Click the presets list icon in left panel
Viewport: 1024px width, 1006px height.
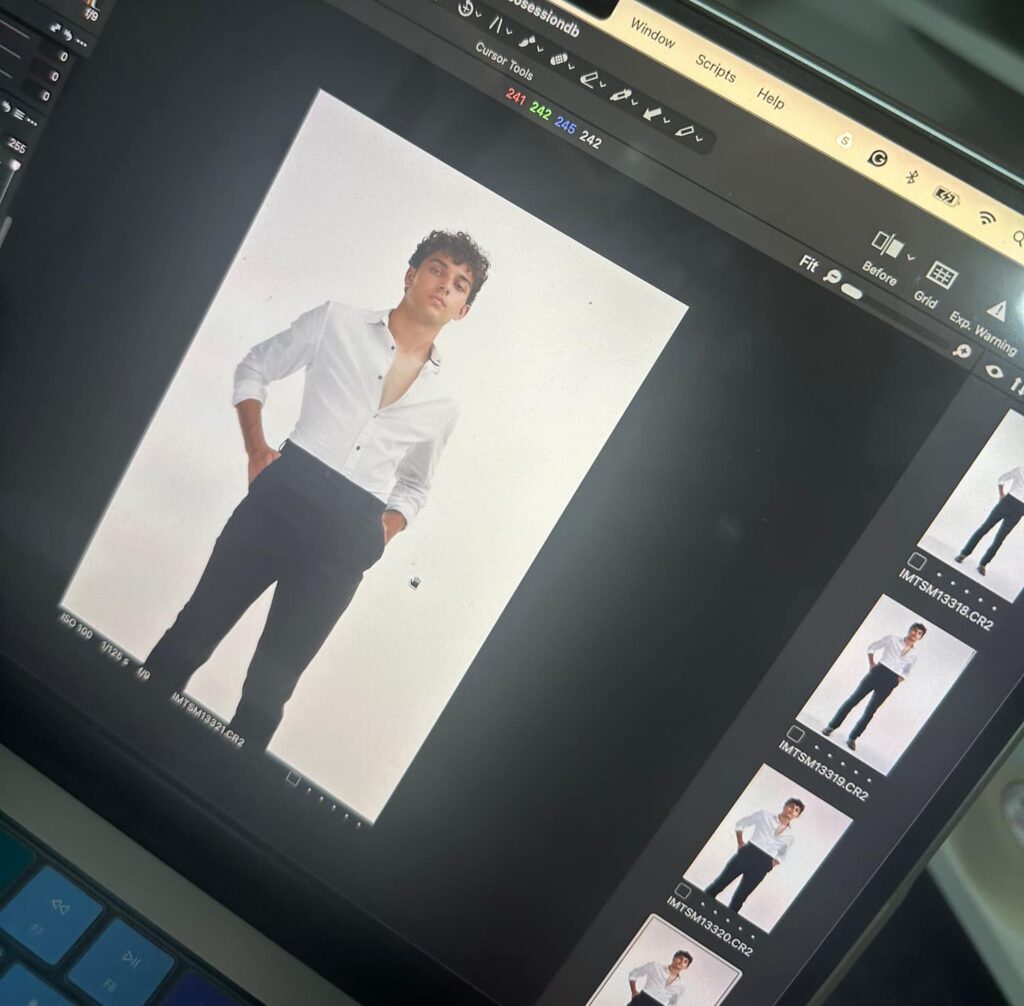tap(19, 115)
